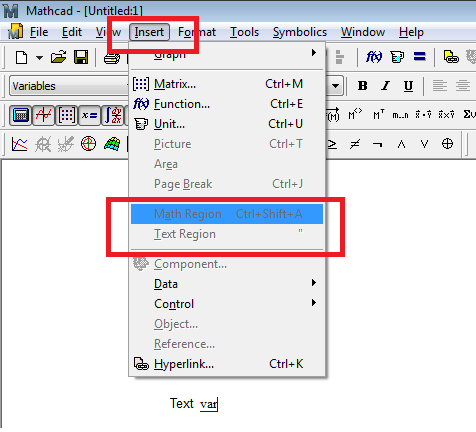Toggle italic formatting button
Image resolution: width=476 pixels, height=432 pixels.
pos(386,86)
